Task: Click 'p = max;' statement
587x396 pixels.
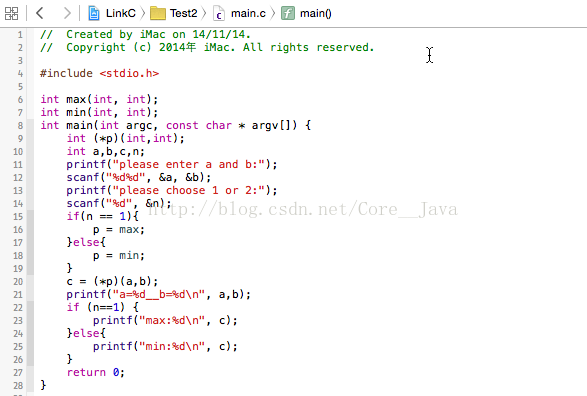Action: [x=119, y=229]
